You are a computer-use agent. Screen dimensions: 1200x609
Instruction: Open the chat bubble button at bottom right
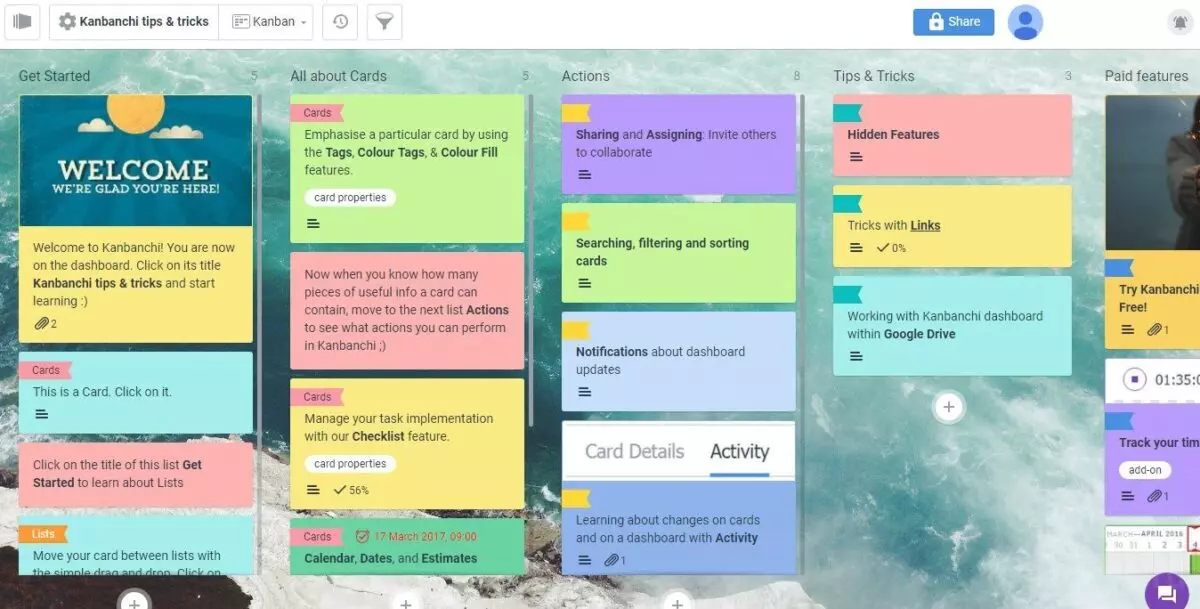(1165, 592)
